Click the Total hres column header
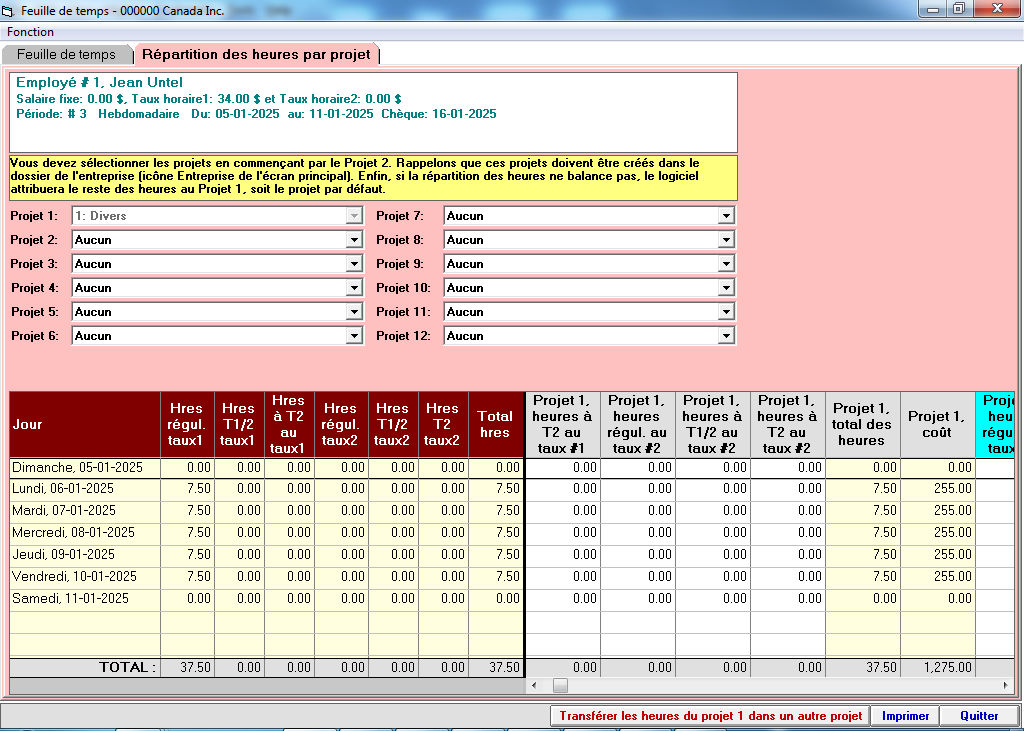This screenshot has height=731, width=1024. pos(494,424)
